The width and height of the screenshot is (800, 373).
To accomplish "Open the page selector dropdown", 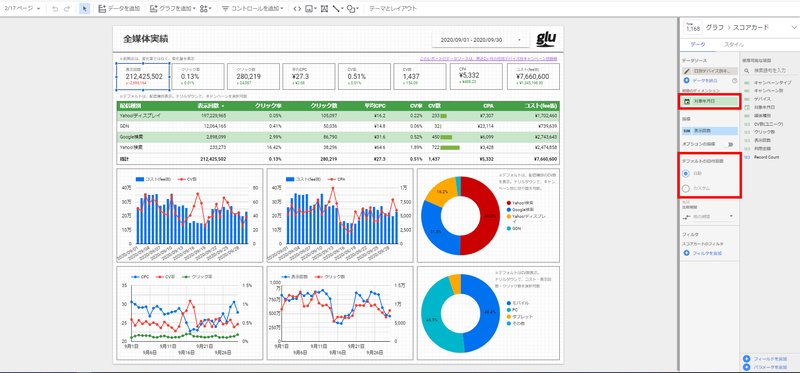I will point(22,9).
